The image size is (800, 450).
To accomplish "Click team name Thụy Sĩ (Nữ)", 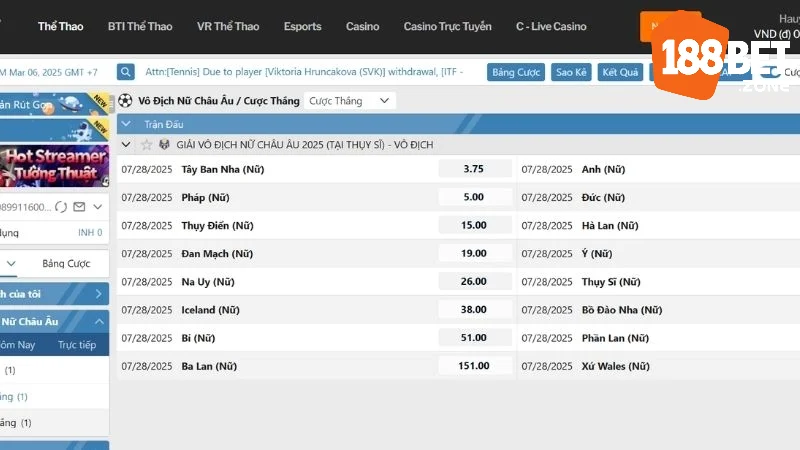I will point(611,282).
